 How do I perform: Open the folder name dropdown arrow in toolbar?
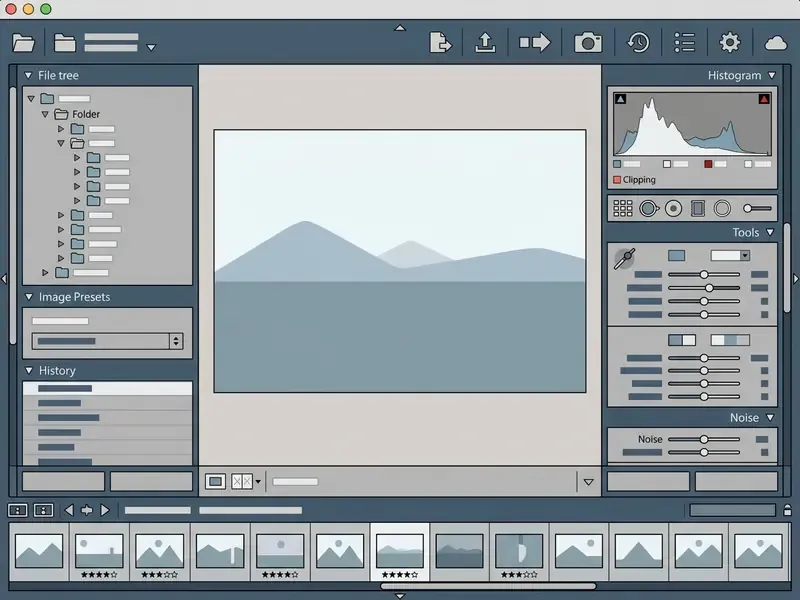point(151,47)
